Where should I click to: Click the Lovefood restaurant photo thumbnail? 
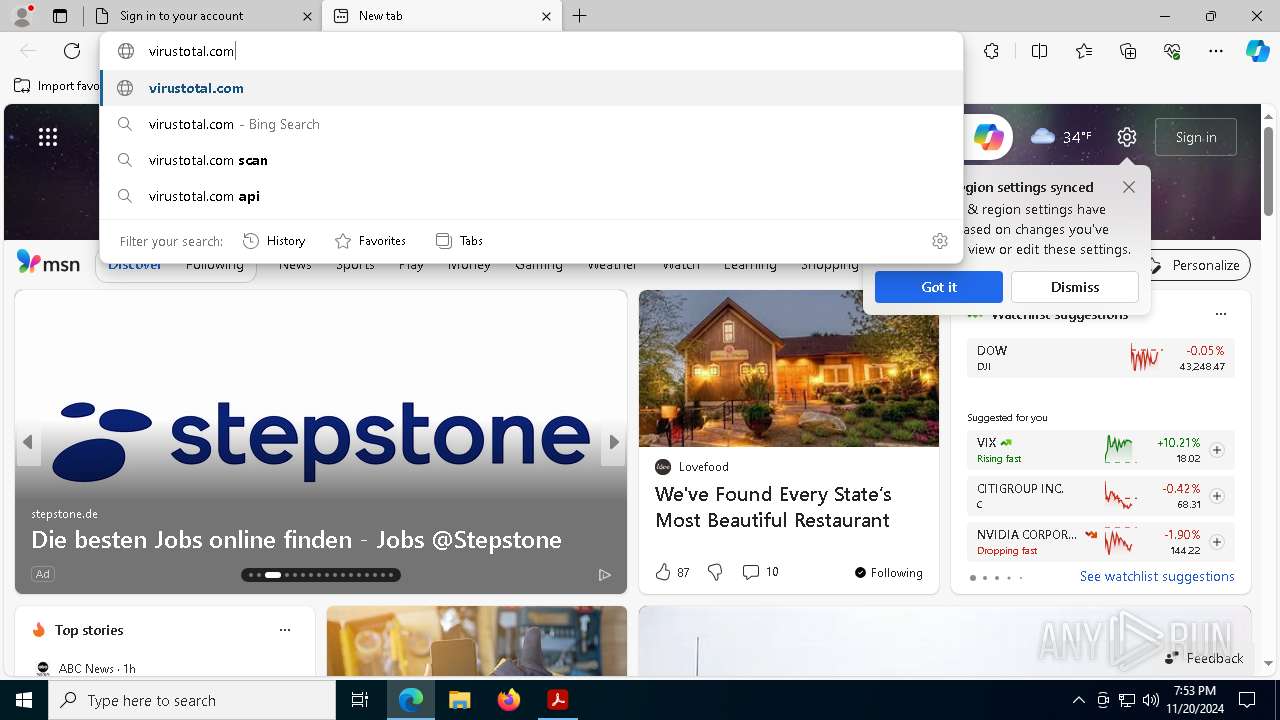789,368
